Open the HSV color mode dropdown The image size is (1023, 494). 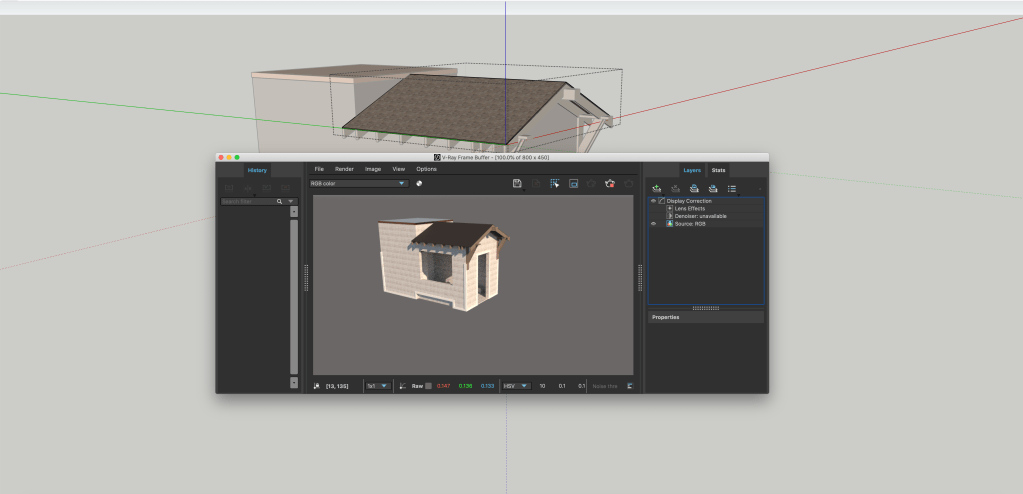516,385
